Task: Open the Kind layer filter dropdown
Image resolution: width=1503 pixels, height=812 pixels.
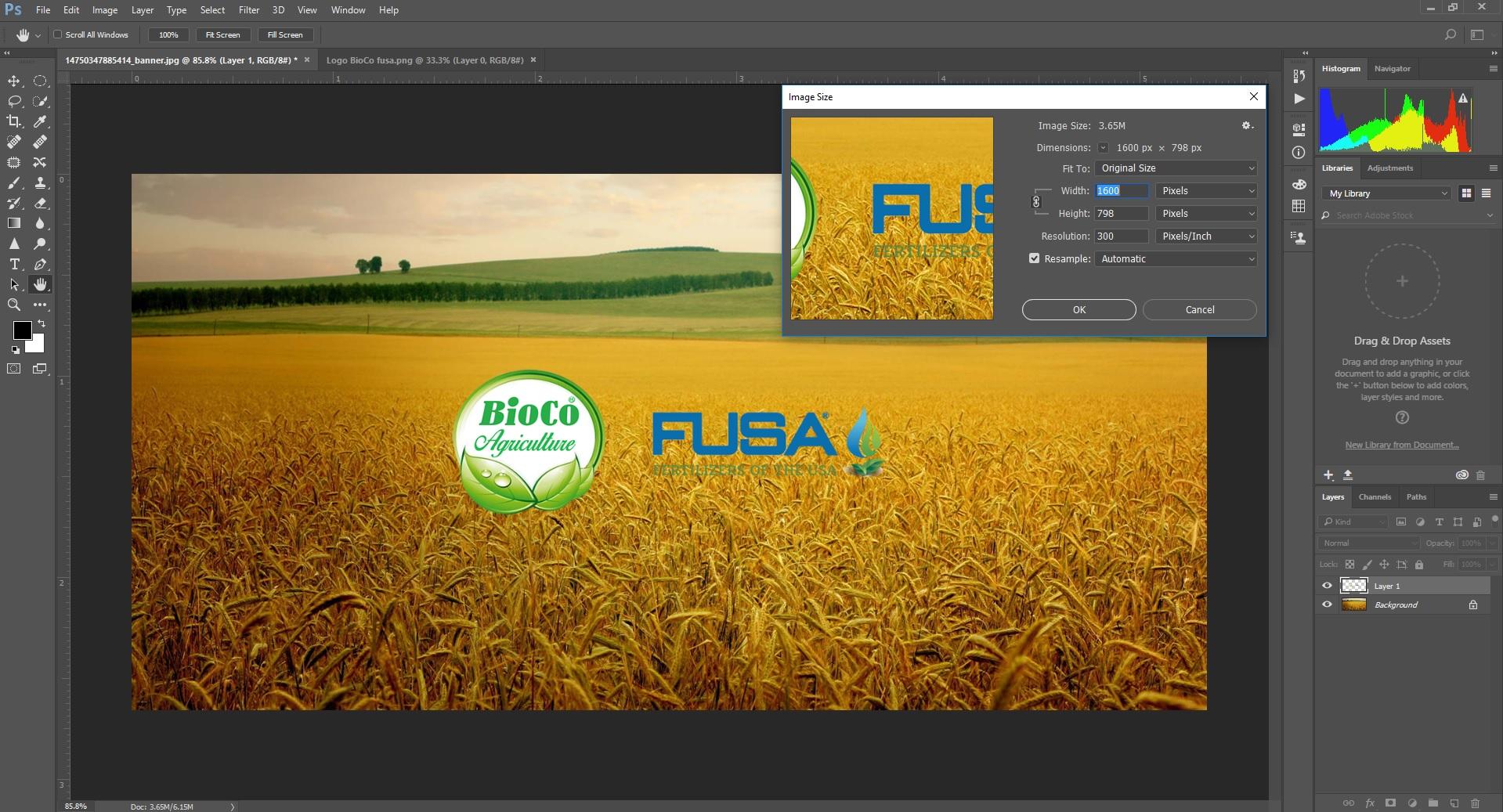Action: pyautogui.click(x=1353, y=521)
